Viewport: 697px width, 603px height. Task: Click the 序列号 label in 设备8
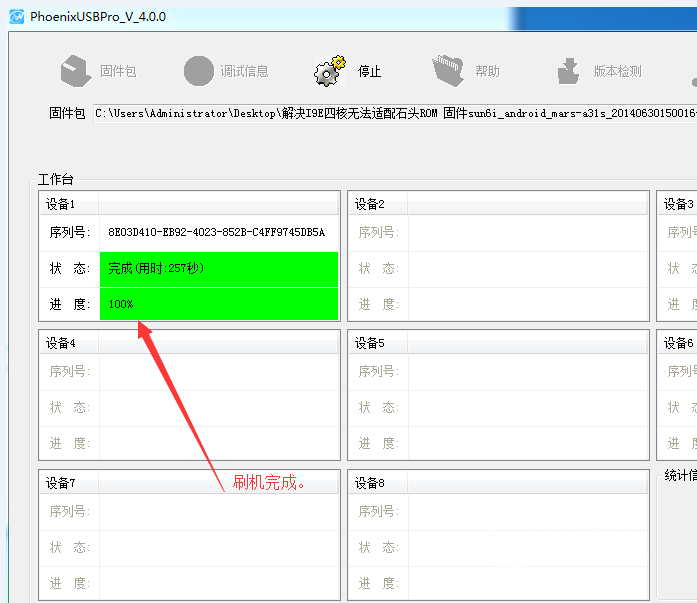pos(379,511)
